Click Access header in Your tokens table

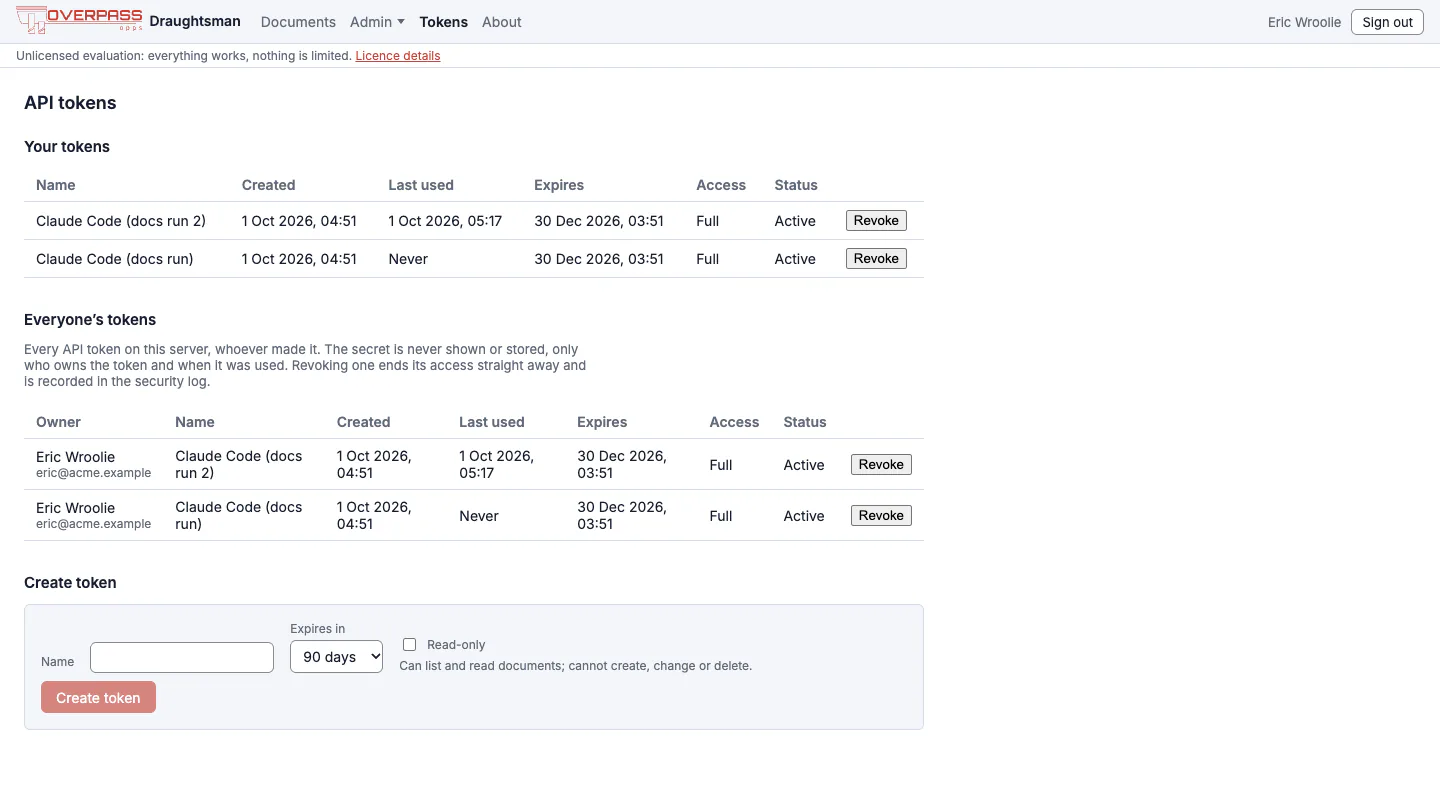click(721, 185)
